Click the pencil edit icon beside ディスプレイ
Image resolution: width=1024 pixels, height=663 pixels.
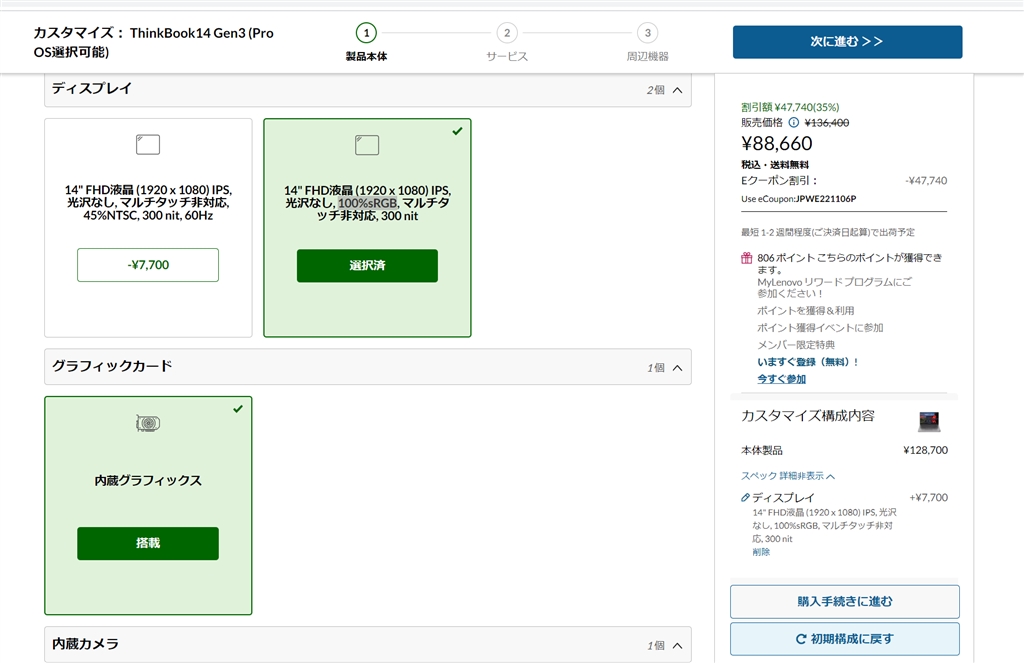[x=745, y=497]
